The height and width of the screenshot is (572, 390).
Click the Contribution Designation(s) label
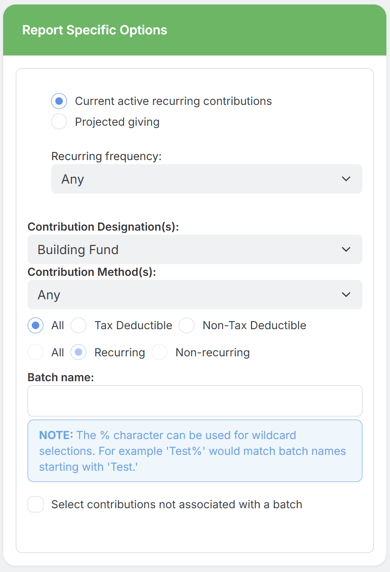pyautogui.click(x=103, y=227)
